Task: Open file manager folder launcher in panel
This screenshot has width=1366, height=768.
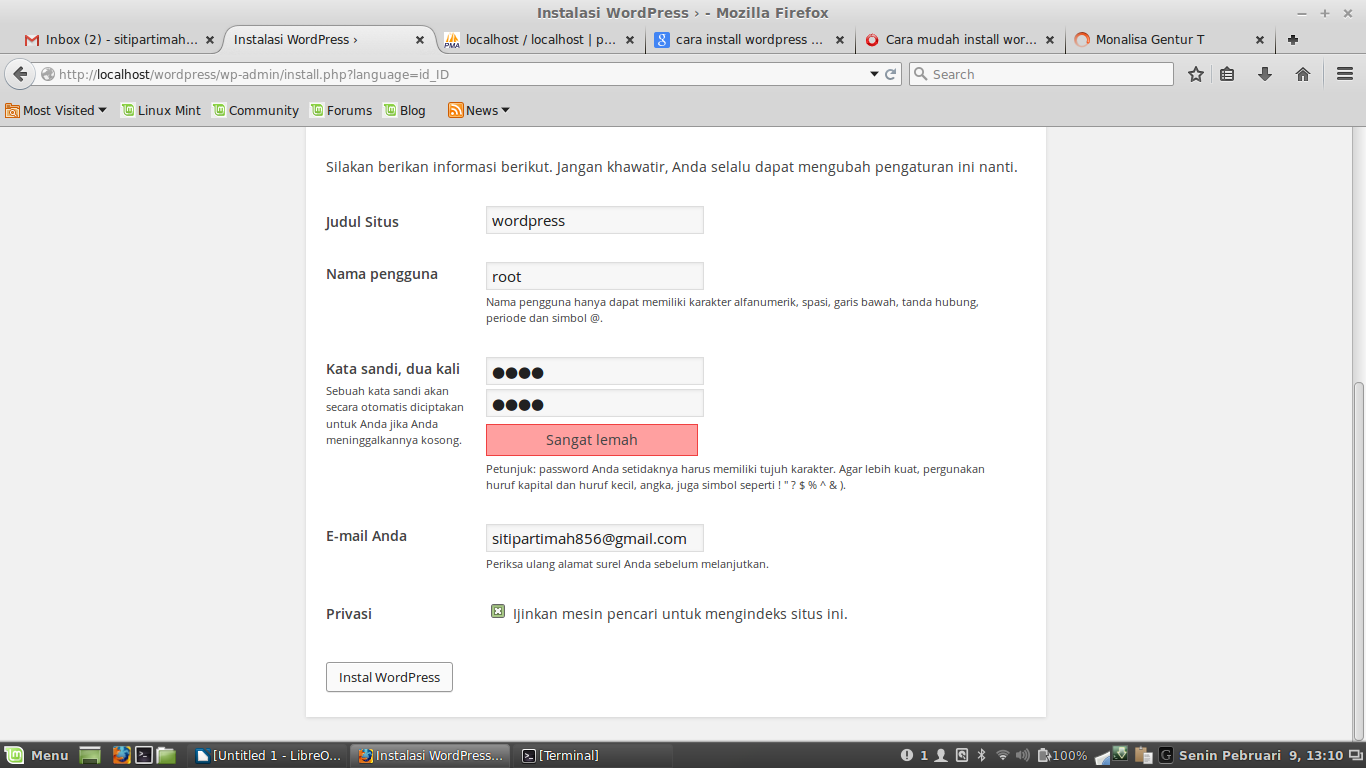Action: point(166,755)
